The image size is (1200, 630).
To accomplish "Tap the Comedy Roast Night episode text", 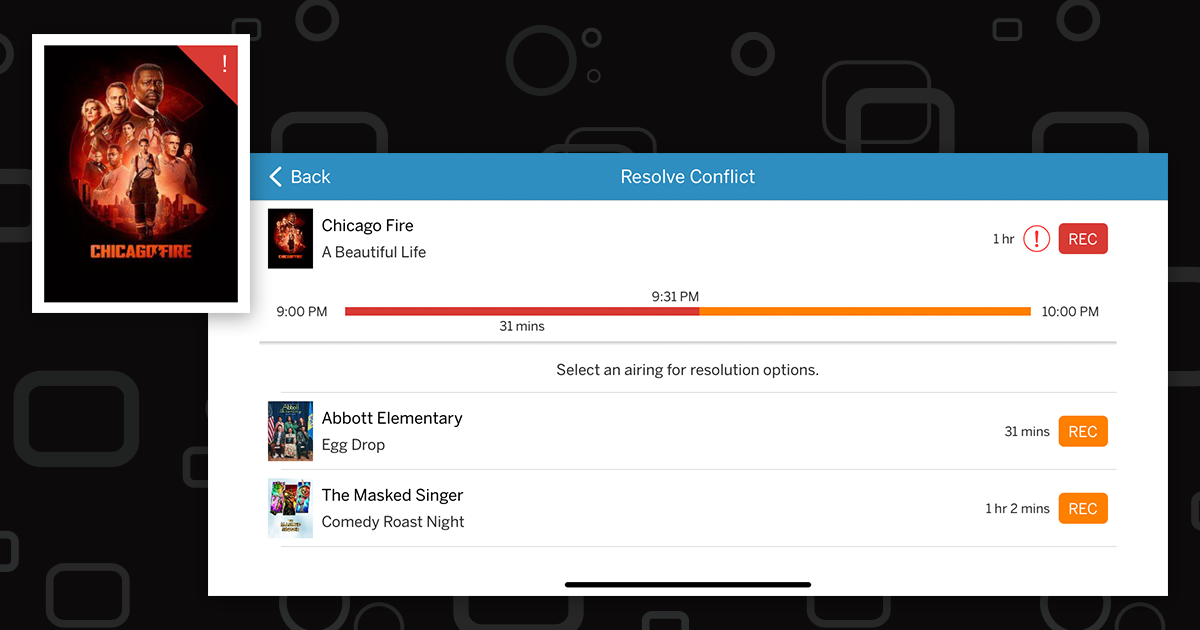I will click(x=393, y=522).
